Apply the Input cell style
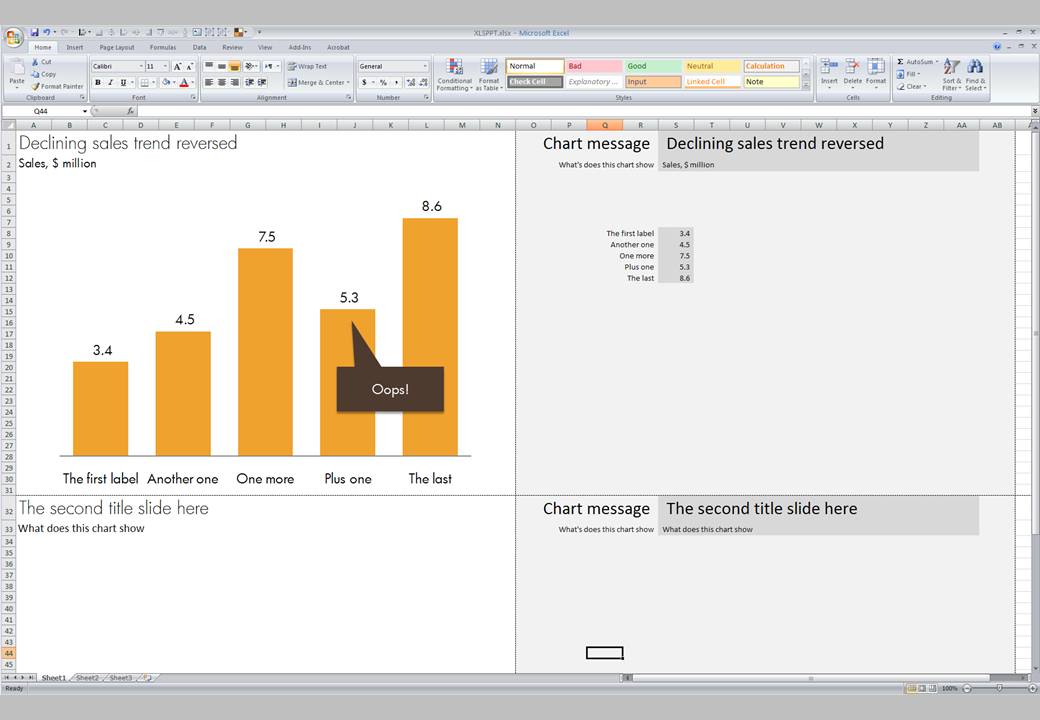 [x=653, y=82]
